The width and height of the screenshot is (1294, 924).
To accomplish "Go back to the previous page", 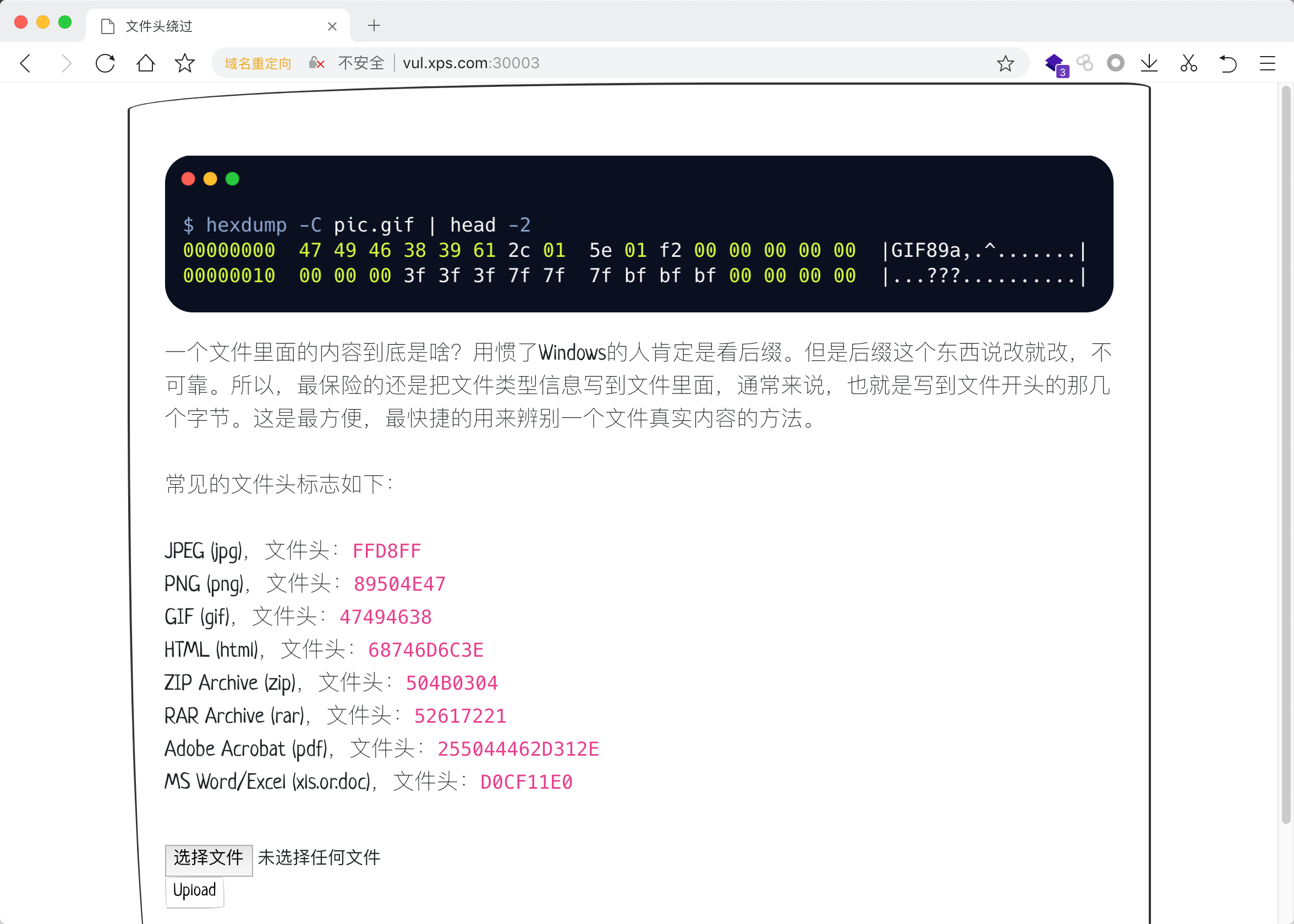I will 26,63.
